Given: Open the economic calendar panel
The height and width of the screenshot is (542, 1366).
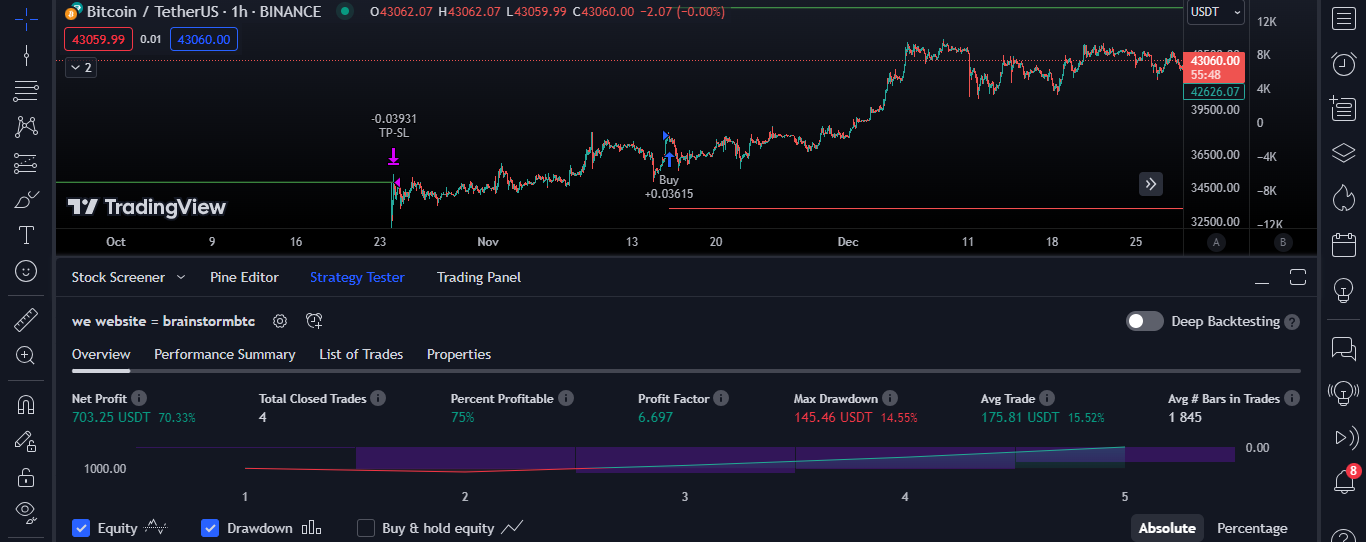Looking at the screenshot, I should [1343, 244].
